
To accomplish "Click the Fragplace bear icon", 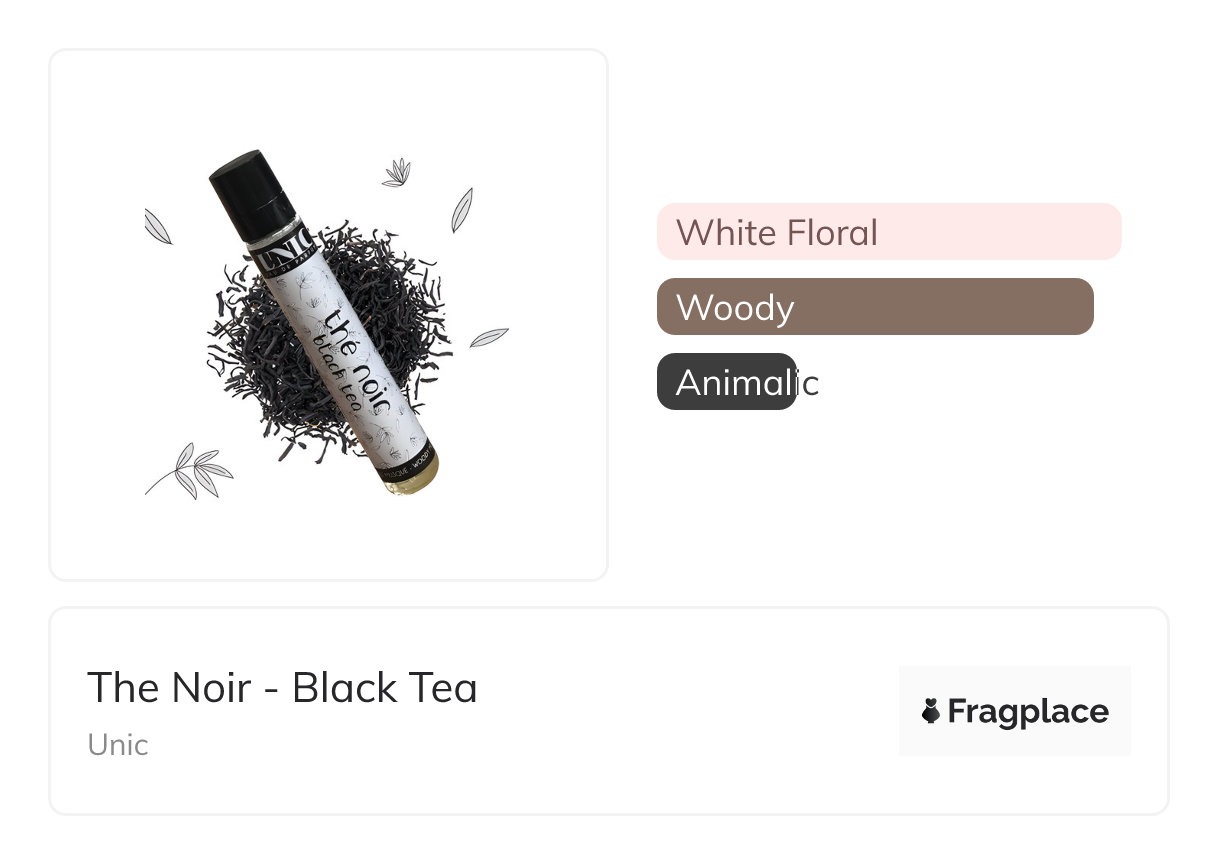I will tap(930, 712).
